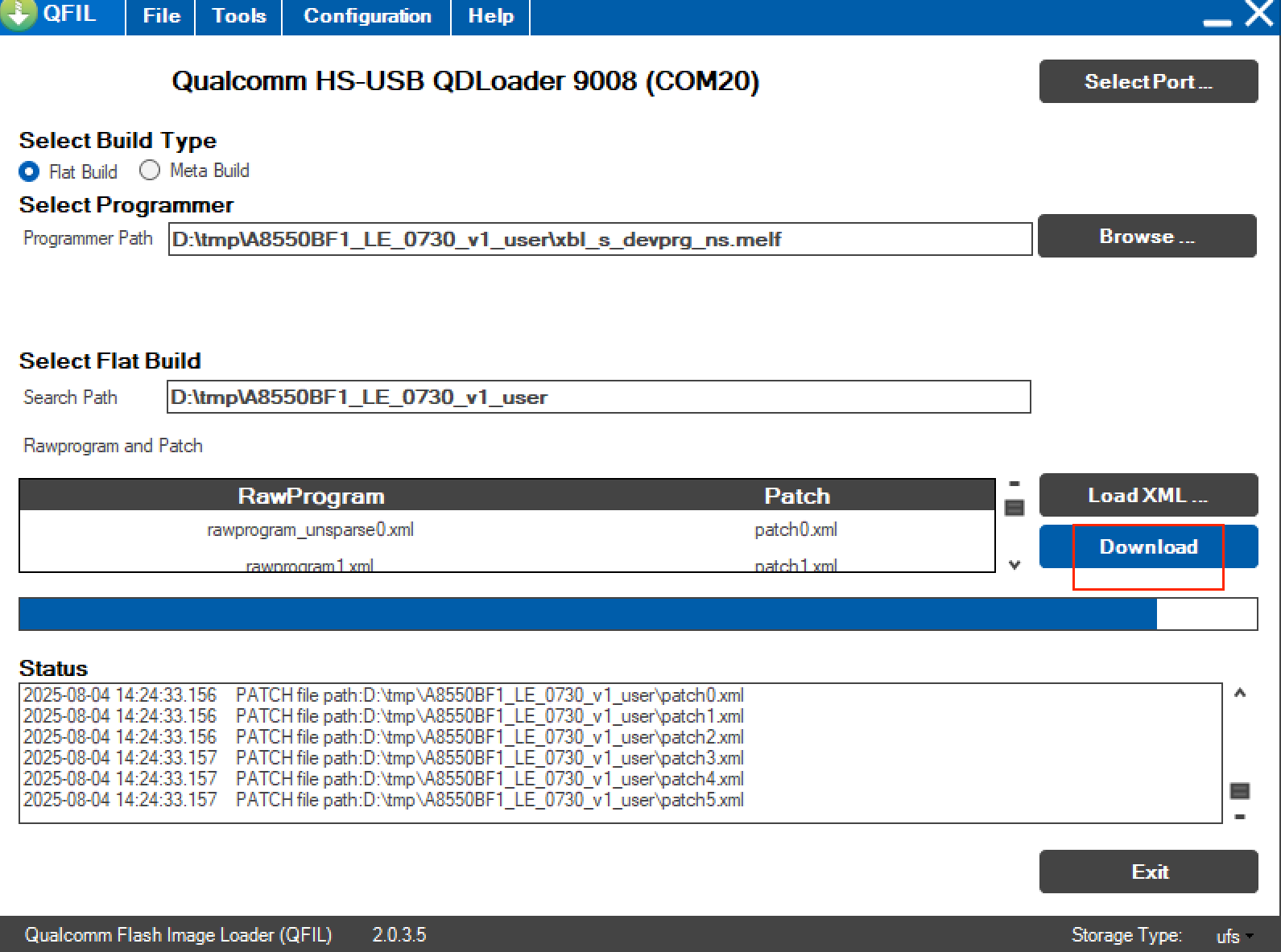Viewport: 1281px width, 952px height.
Task: Select the Flat Build radio button
Action: (29, 171)
